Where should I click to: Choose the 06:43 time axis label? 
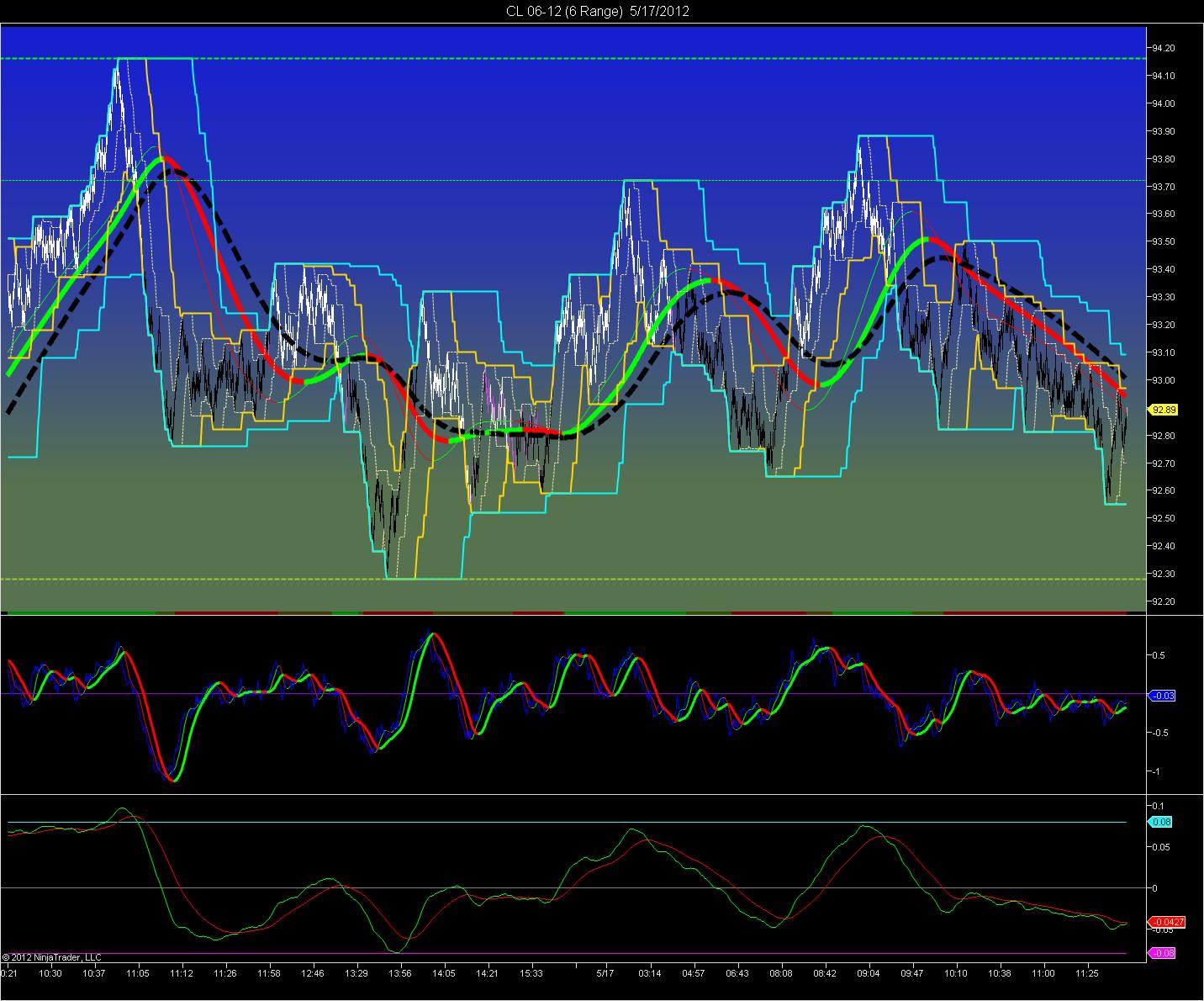[x=737, y=973]
